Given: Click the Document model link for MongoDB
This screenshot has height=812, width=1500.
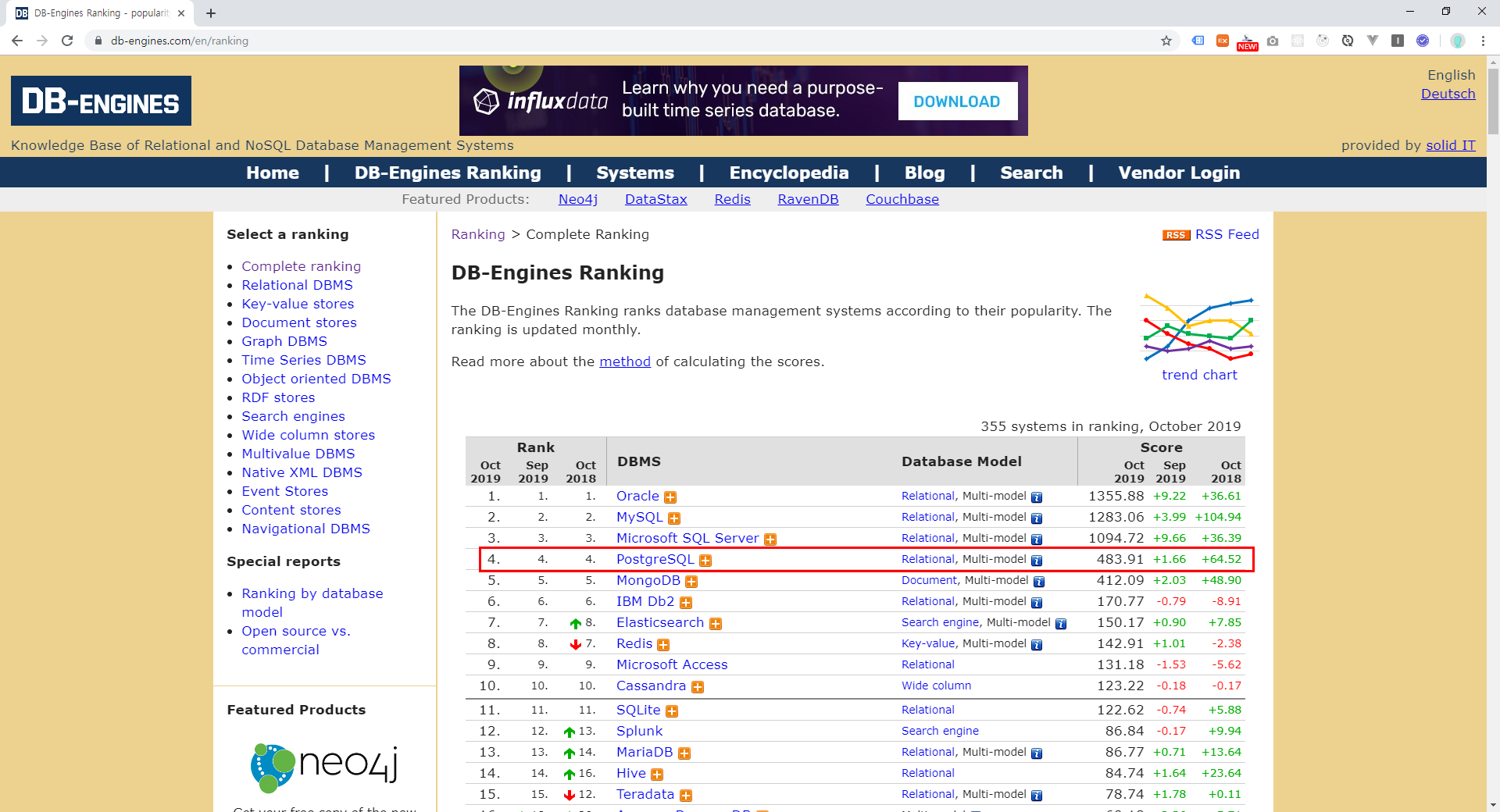Looking at the screenshot, I should pyautogui.click(x=929, y=580).
